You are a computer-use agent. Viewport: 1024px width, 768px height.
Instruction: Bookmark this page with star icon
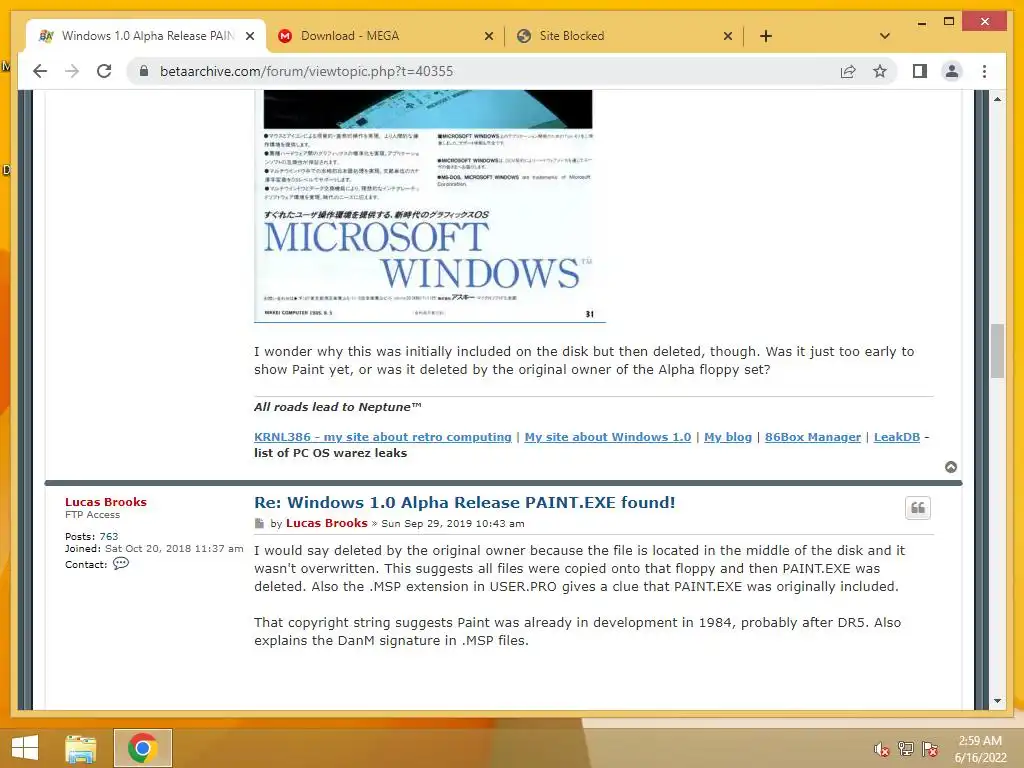880,71
